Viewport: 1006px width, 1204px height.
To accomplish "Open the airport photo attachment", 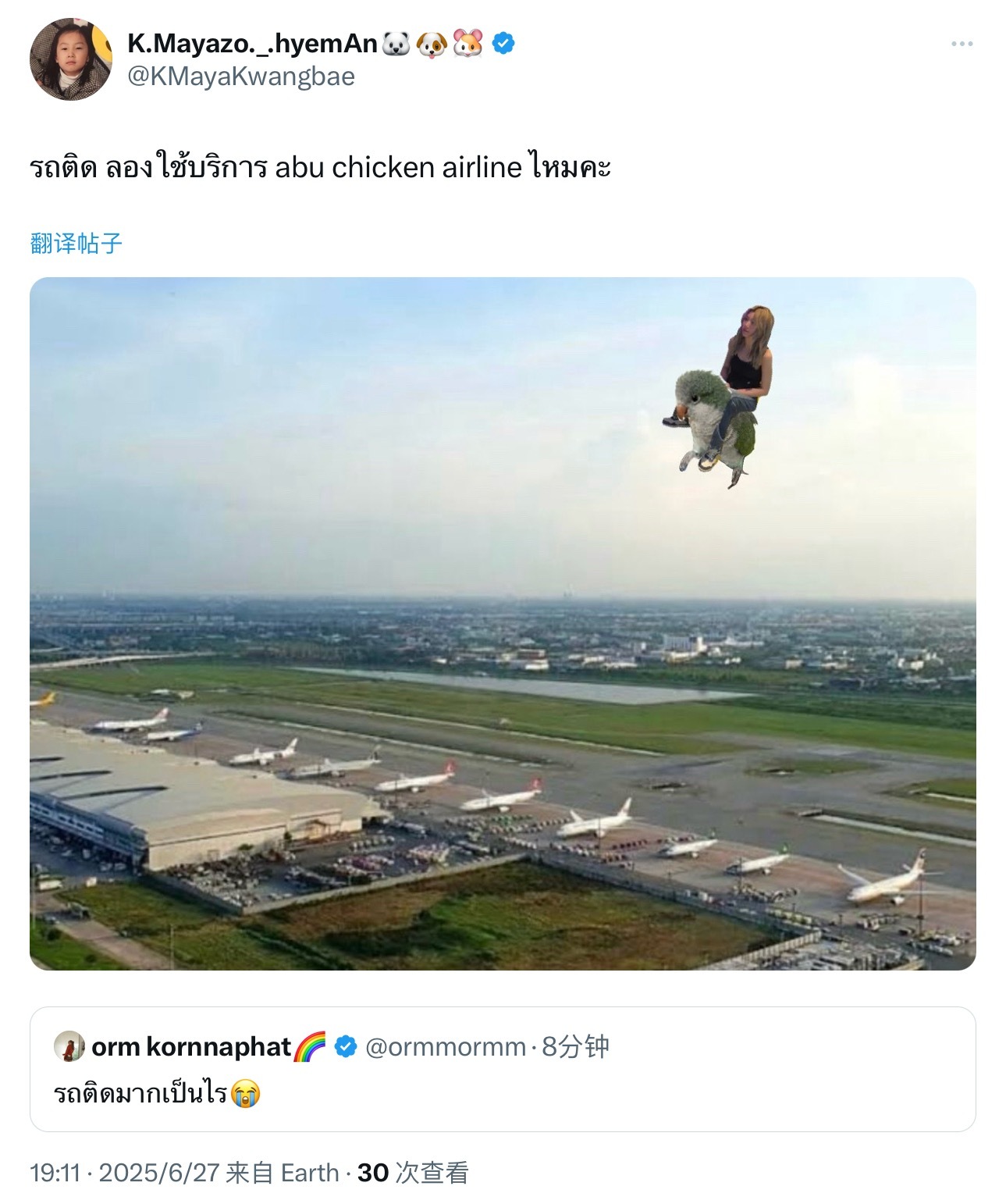I will coord(503,623).
